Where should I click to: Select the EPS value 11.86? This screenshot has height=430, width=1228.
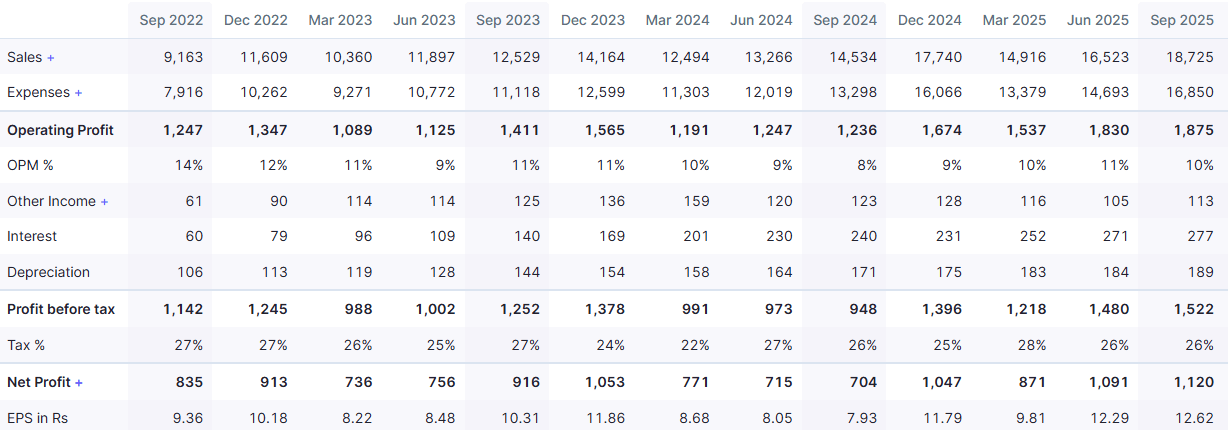(x=605, y=417)
